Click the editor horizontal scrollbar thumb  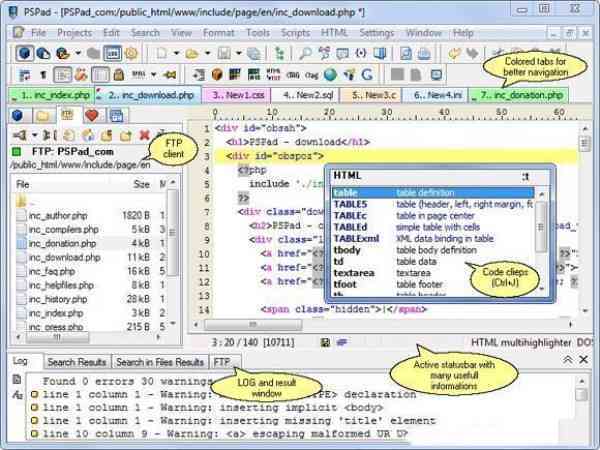[x=253, y=324]
